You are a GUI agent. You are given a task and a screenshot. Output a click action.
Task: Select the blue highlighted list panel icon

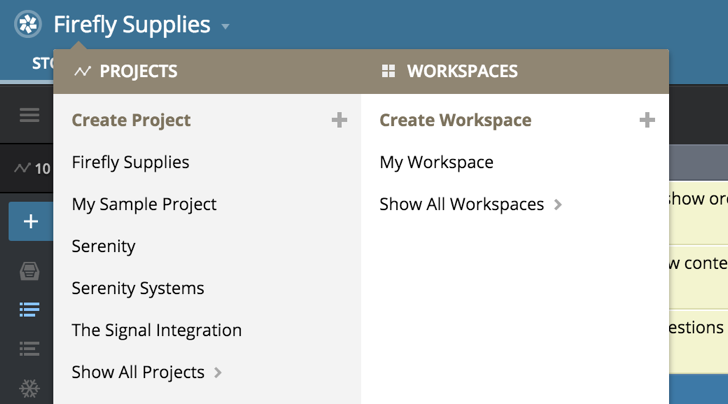point(30,310)
